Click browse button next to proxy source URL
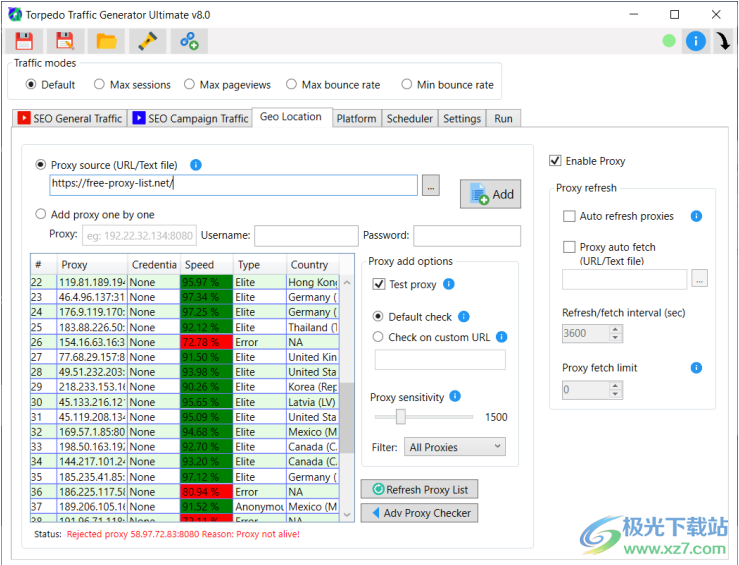Screen dimensions: 739x565 (431, 186)
